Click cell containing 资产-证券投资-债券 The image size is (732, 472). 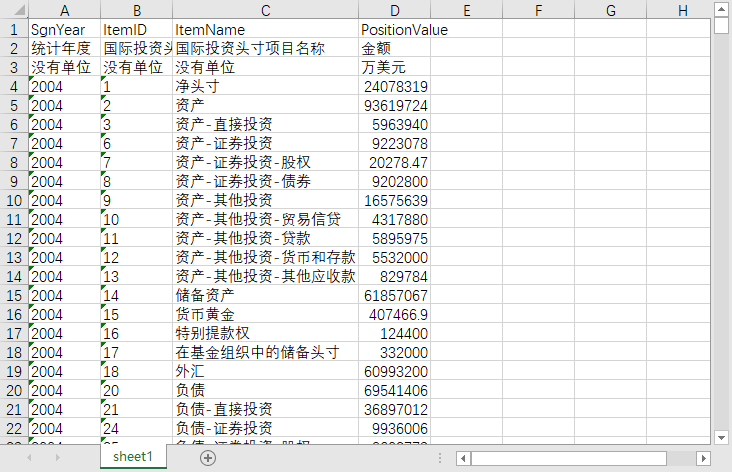(266, 181)
